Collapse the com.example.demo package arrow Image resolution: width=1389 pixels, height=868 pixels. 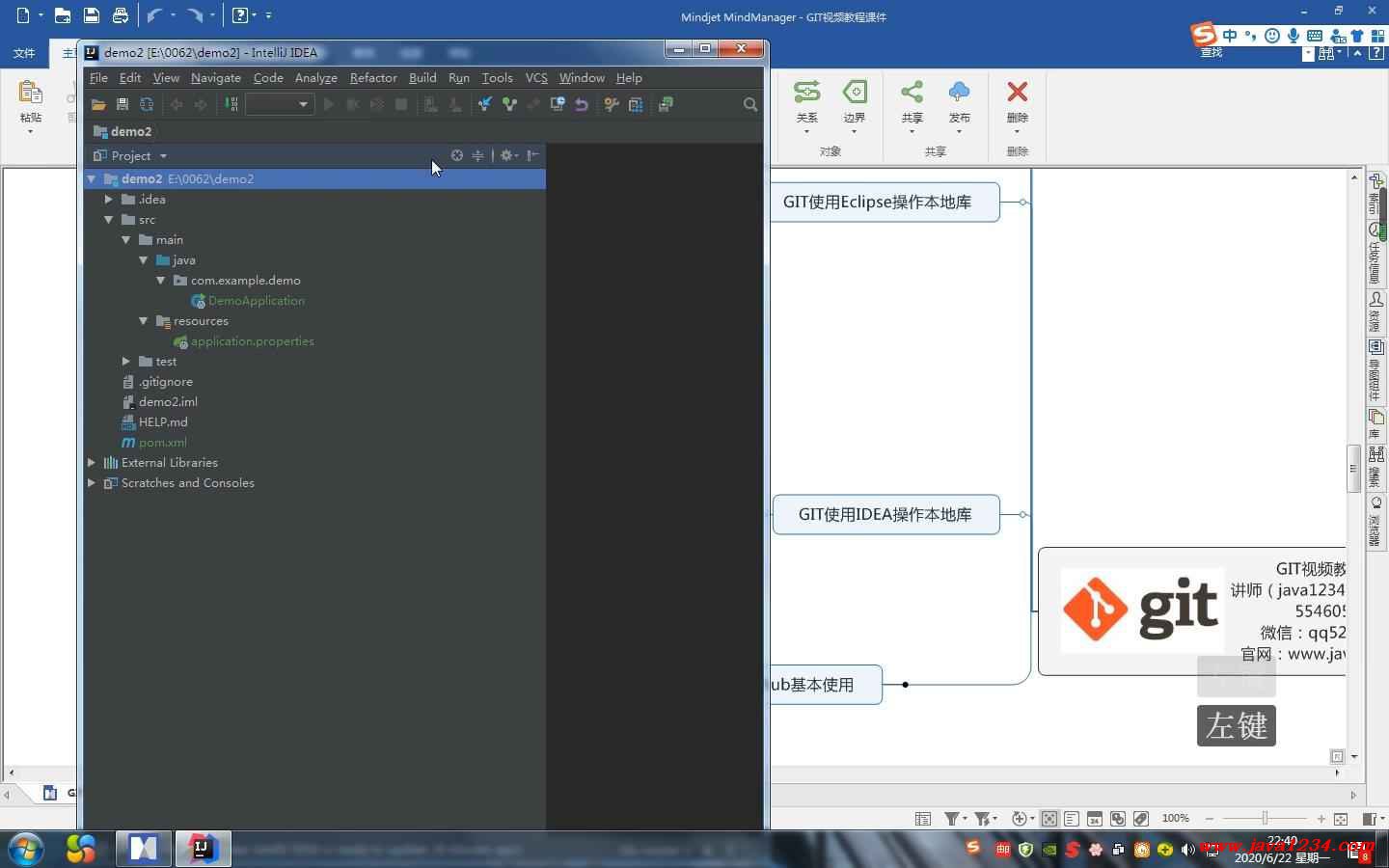(x=161, y=280)
